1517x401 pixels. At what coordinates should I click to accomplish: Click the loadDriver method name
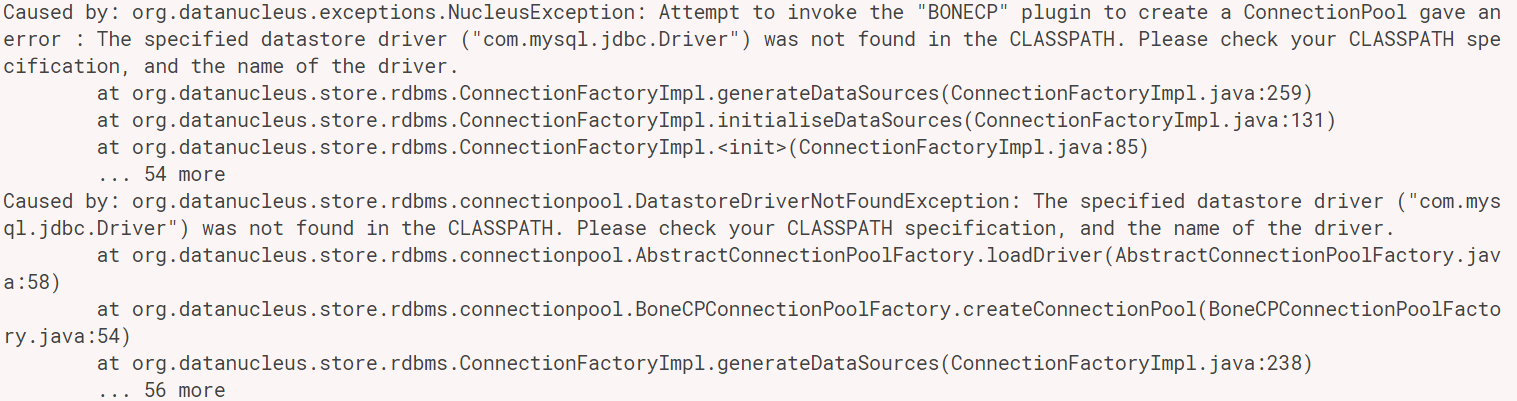1044,255
